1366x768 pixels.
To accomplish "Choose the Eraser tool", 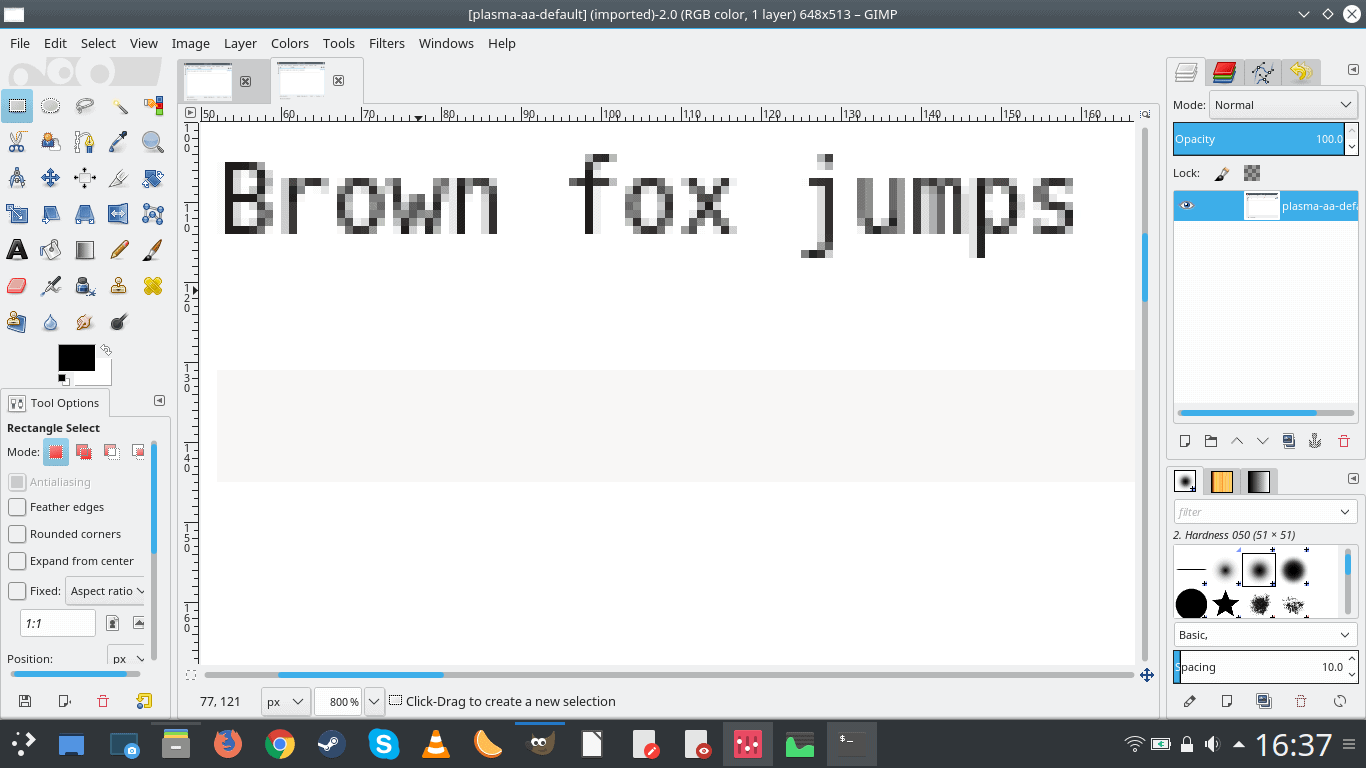I will [17, 287].
